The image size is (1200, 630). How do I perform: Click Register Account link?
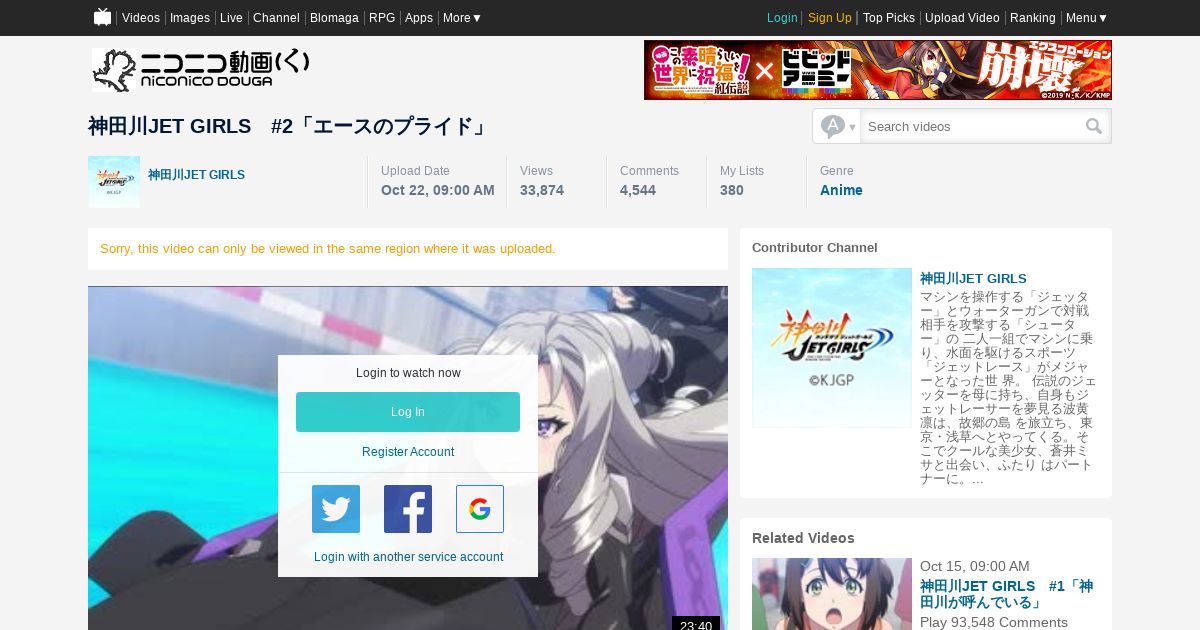click(x=408, y=452)
